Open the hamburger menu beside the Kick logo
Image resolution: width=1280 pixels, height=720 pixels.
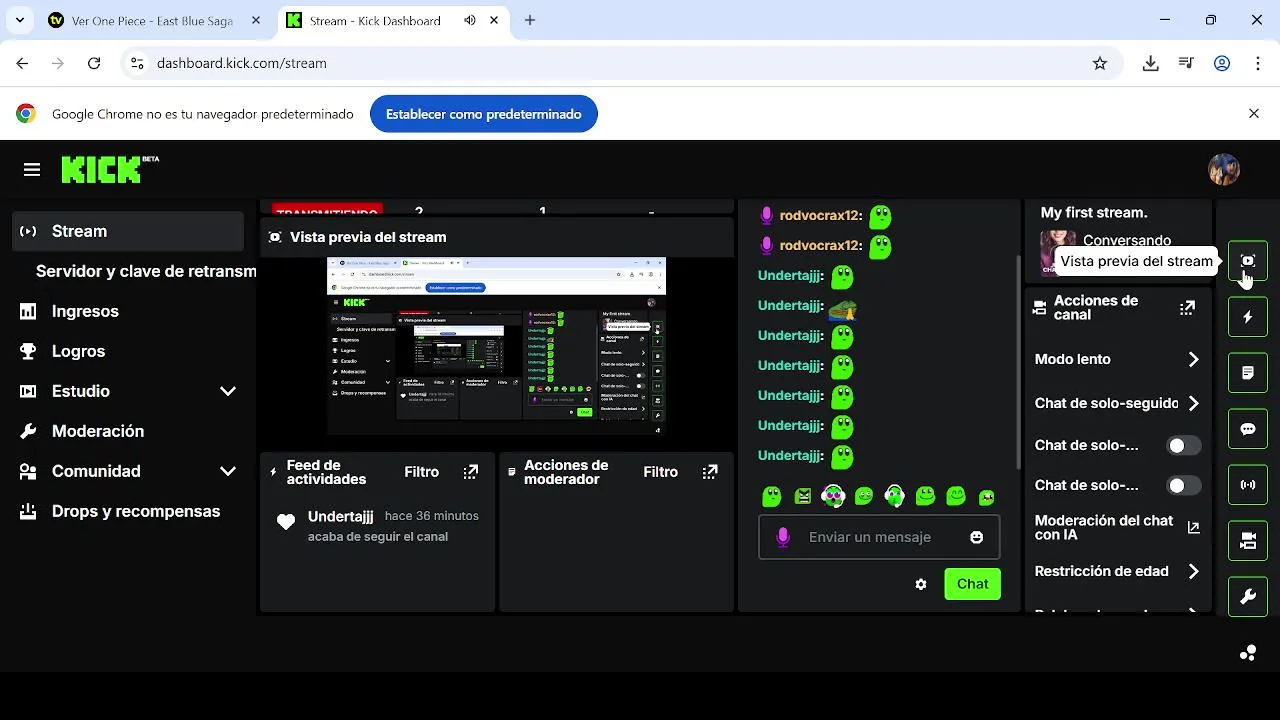click(x=32, y=170)
